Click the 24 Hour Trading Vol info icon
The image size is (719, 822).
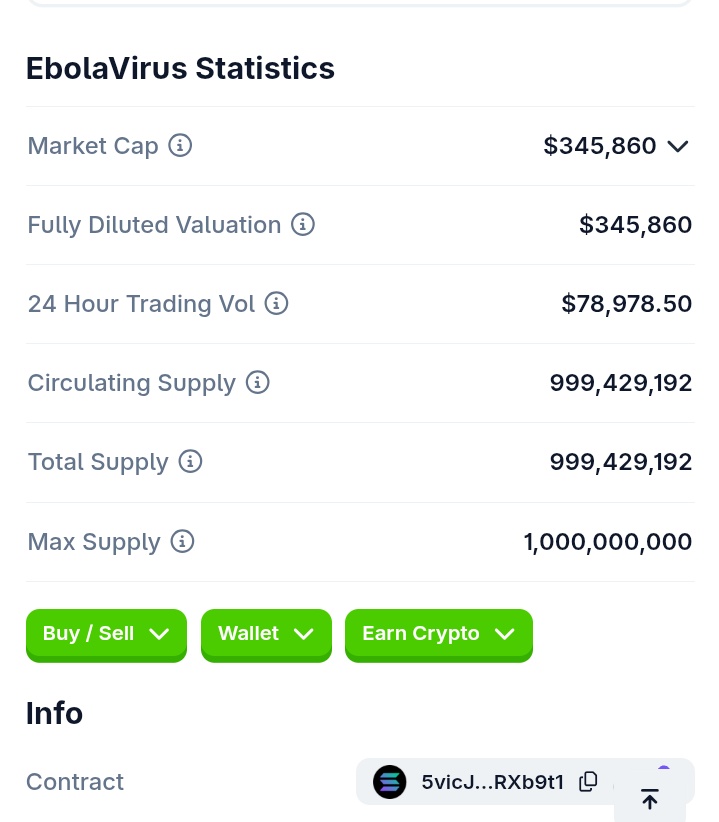[x=276, y=303]
